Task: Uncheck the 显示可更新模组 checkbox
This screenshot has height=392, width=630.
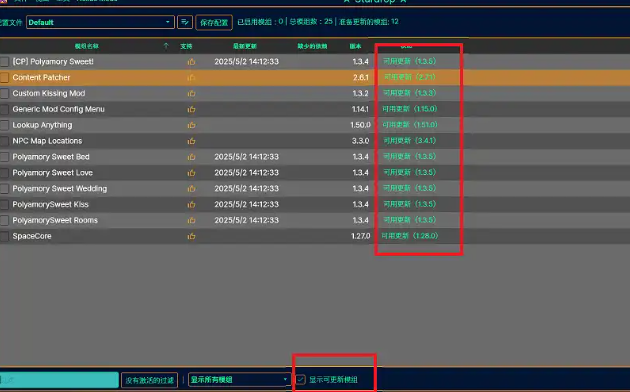Action: point(301,380)
